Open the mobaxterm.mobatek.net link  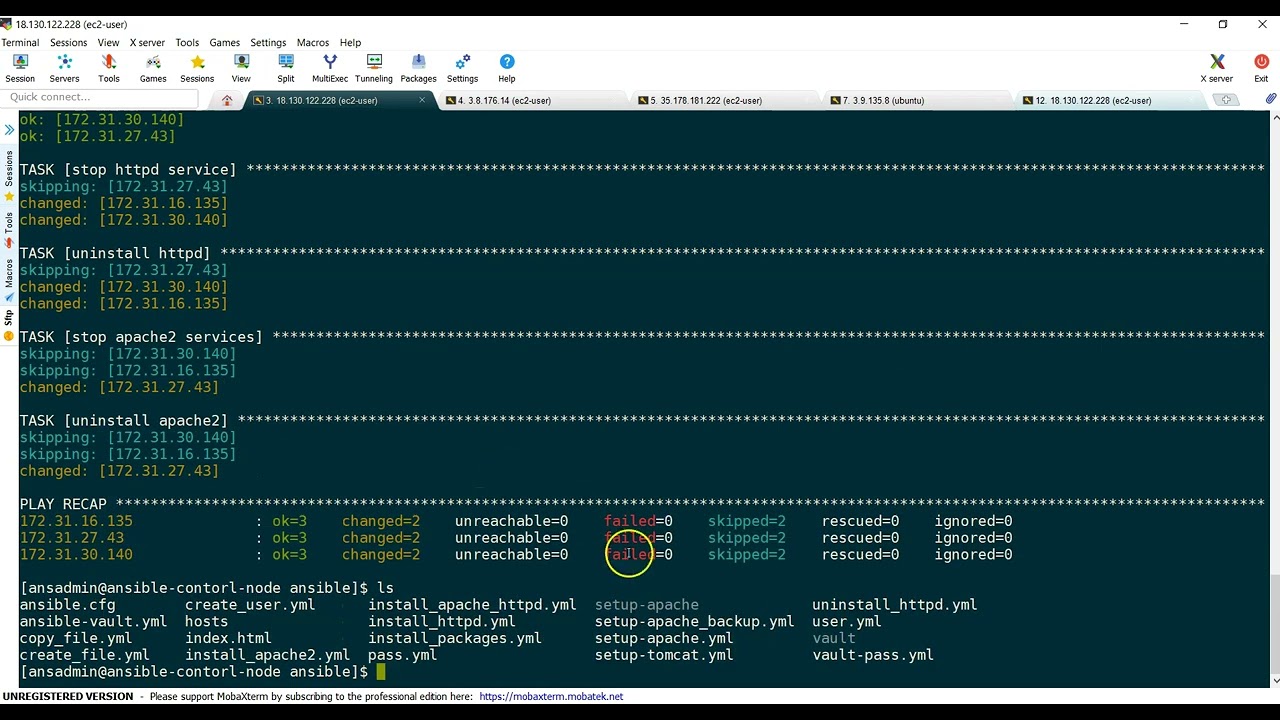click(551, 696)
